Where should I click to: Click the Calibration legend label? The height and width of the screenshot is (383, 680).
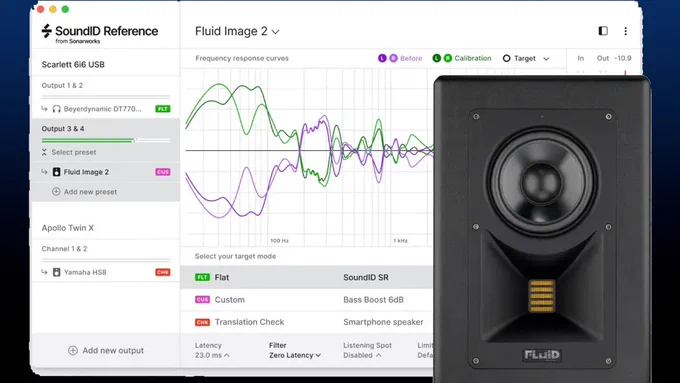click(473, 58)
